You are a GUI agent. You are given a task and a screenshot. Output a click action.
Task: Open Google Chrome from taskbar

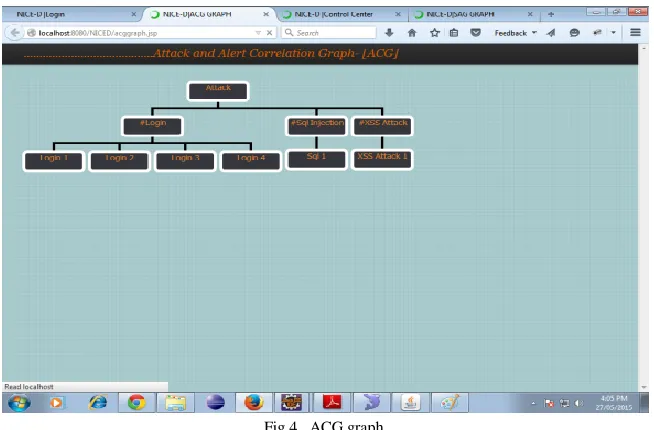pos(136,402)
